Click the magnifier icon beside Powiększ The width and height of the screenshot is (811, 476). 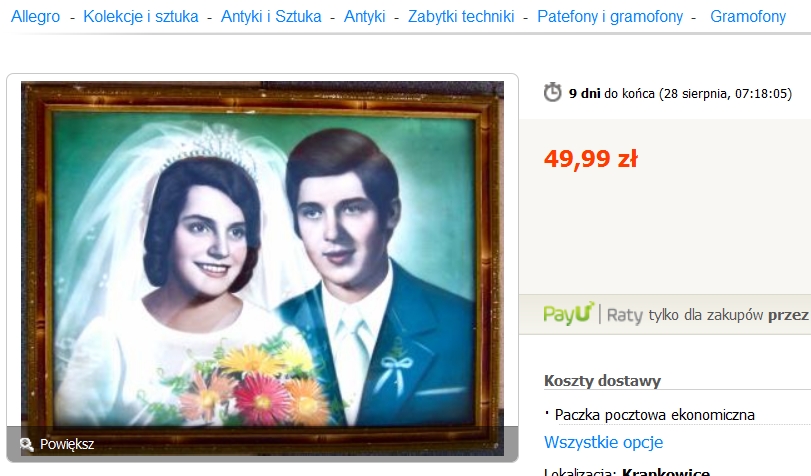(27, 444)
